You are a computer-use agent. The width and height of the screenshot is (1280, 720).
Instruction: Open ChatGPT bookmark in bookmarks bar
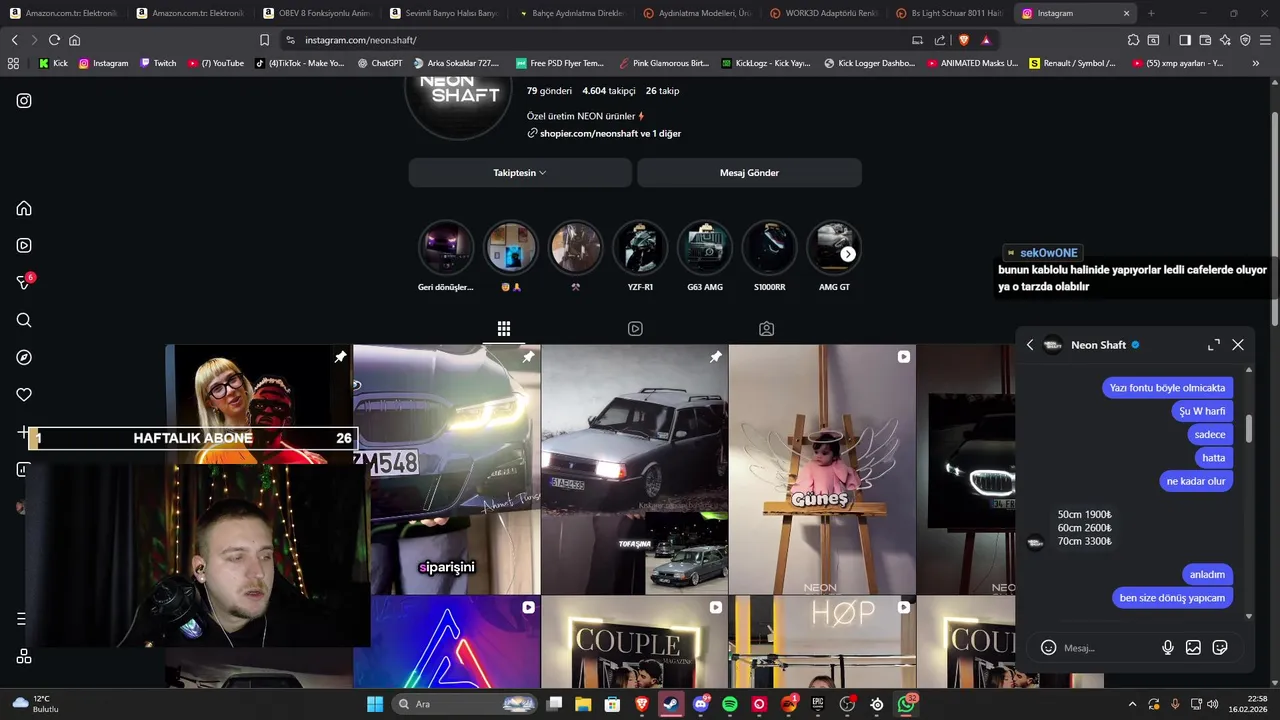tap(380, 63)
